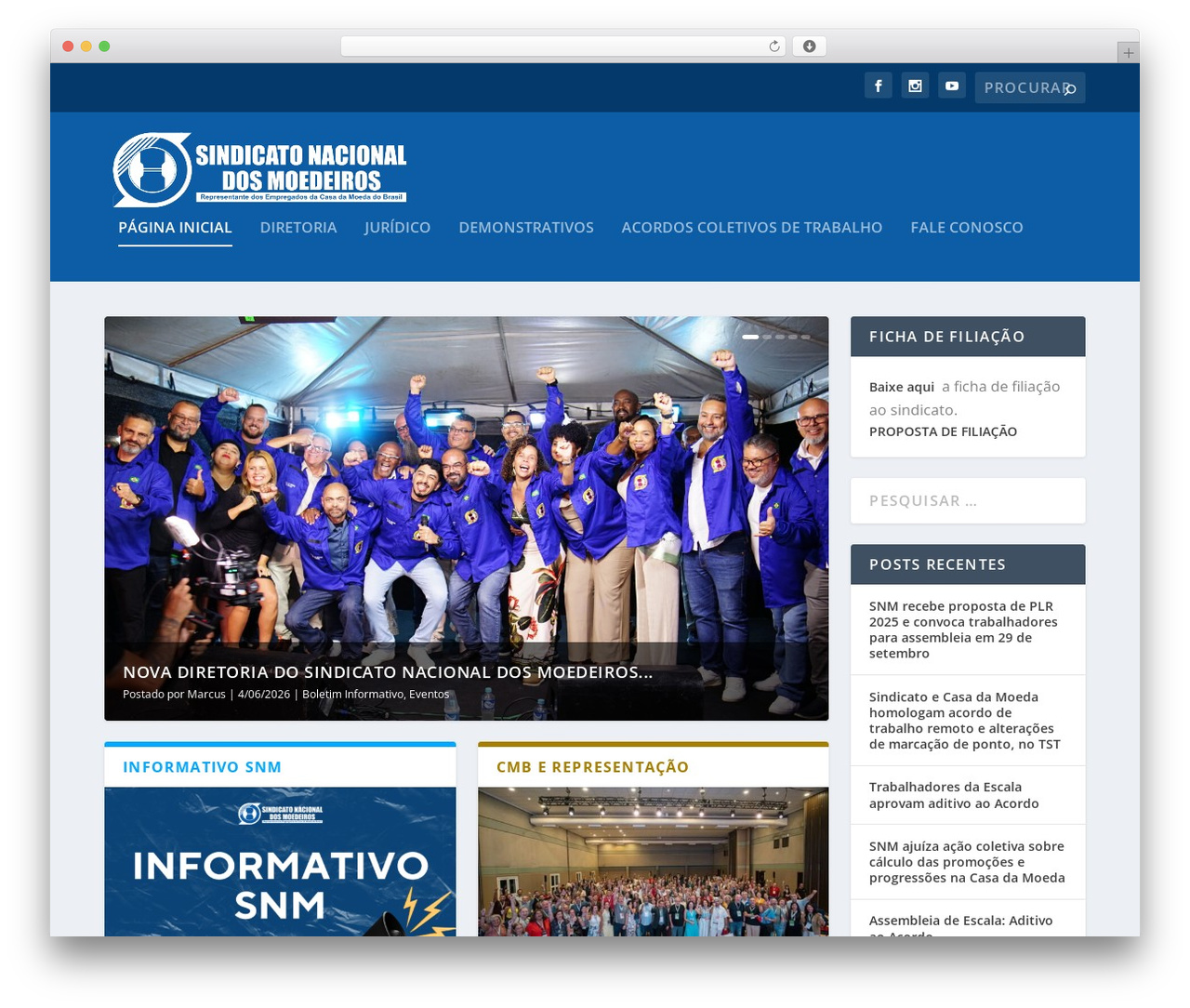
Task: Open post about trabalho remoto acordo
Action: click(965, 721)
